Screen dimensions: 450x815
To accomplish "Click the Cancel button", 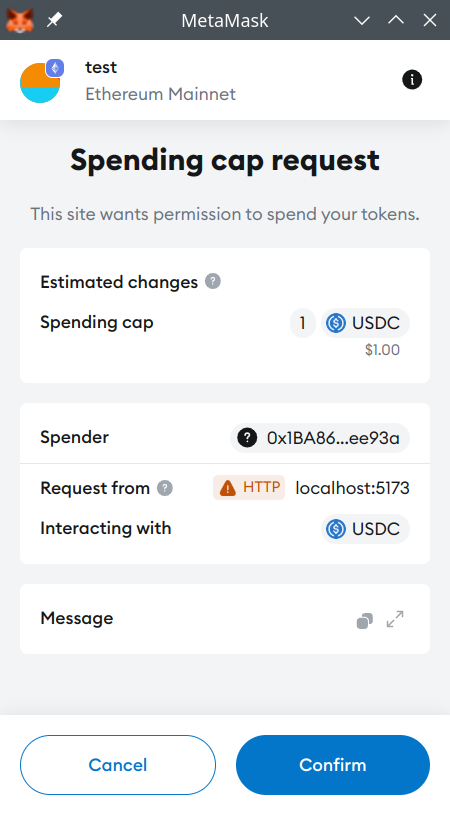I will [x=118, y=765].
